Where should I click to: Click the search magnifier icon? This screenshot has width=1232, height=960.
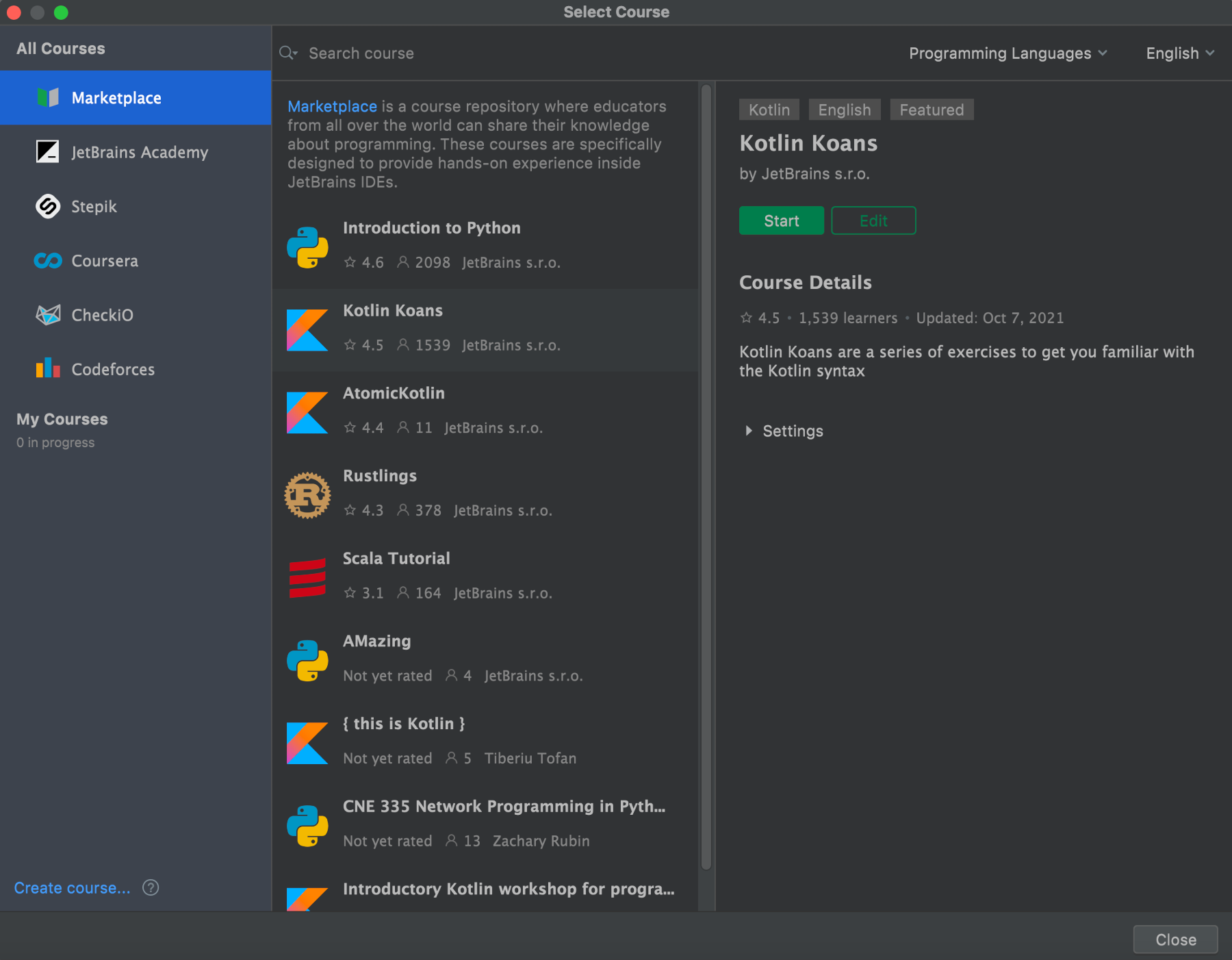[288, 53]
